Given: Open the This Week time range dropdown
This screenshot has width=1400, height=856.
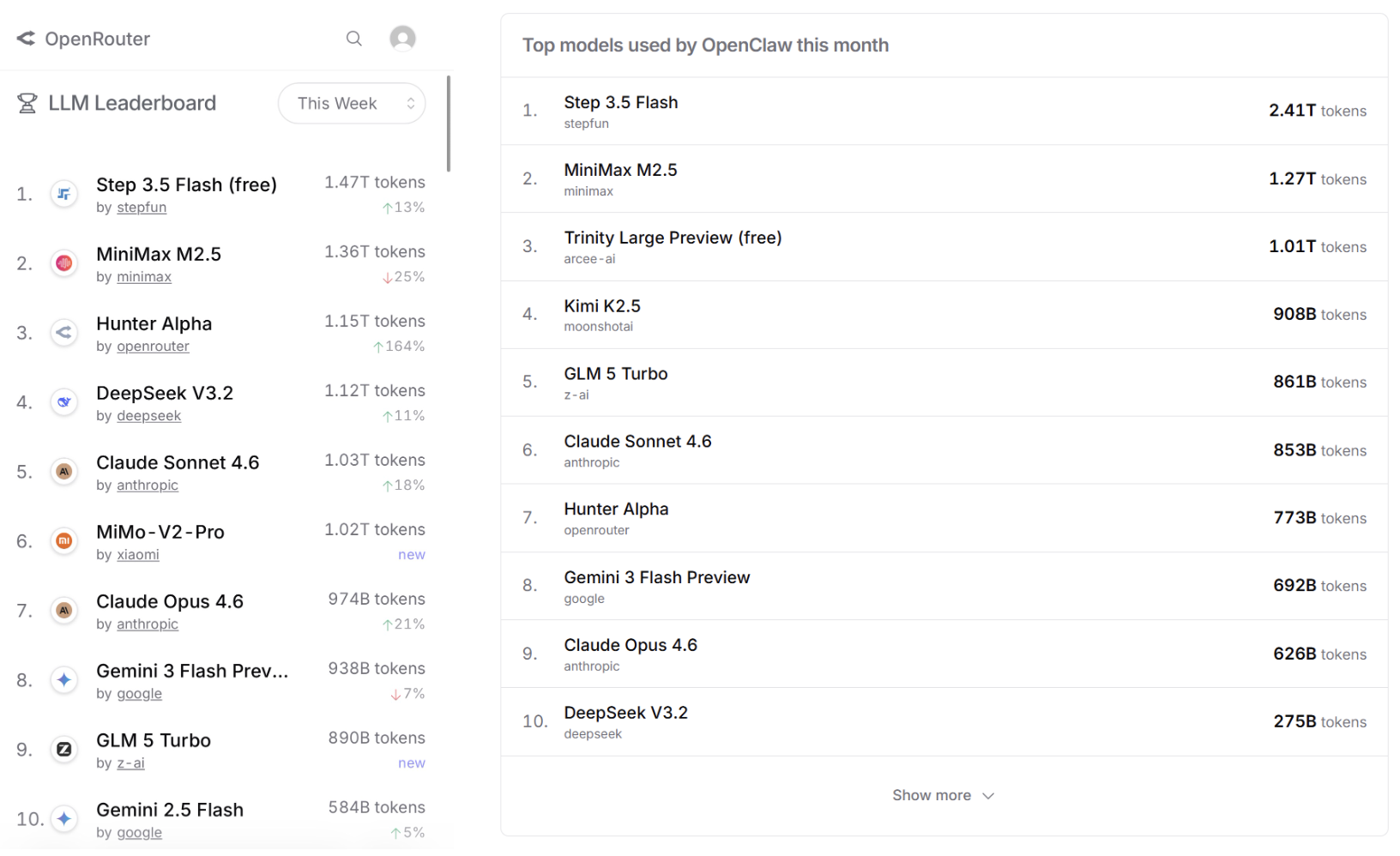Looking at the screenshot, I should [x=352, y=104].
